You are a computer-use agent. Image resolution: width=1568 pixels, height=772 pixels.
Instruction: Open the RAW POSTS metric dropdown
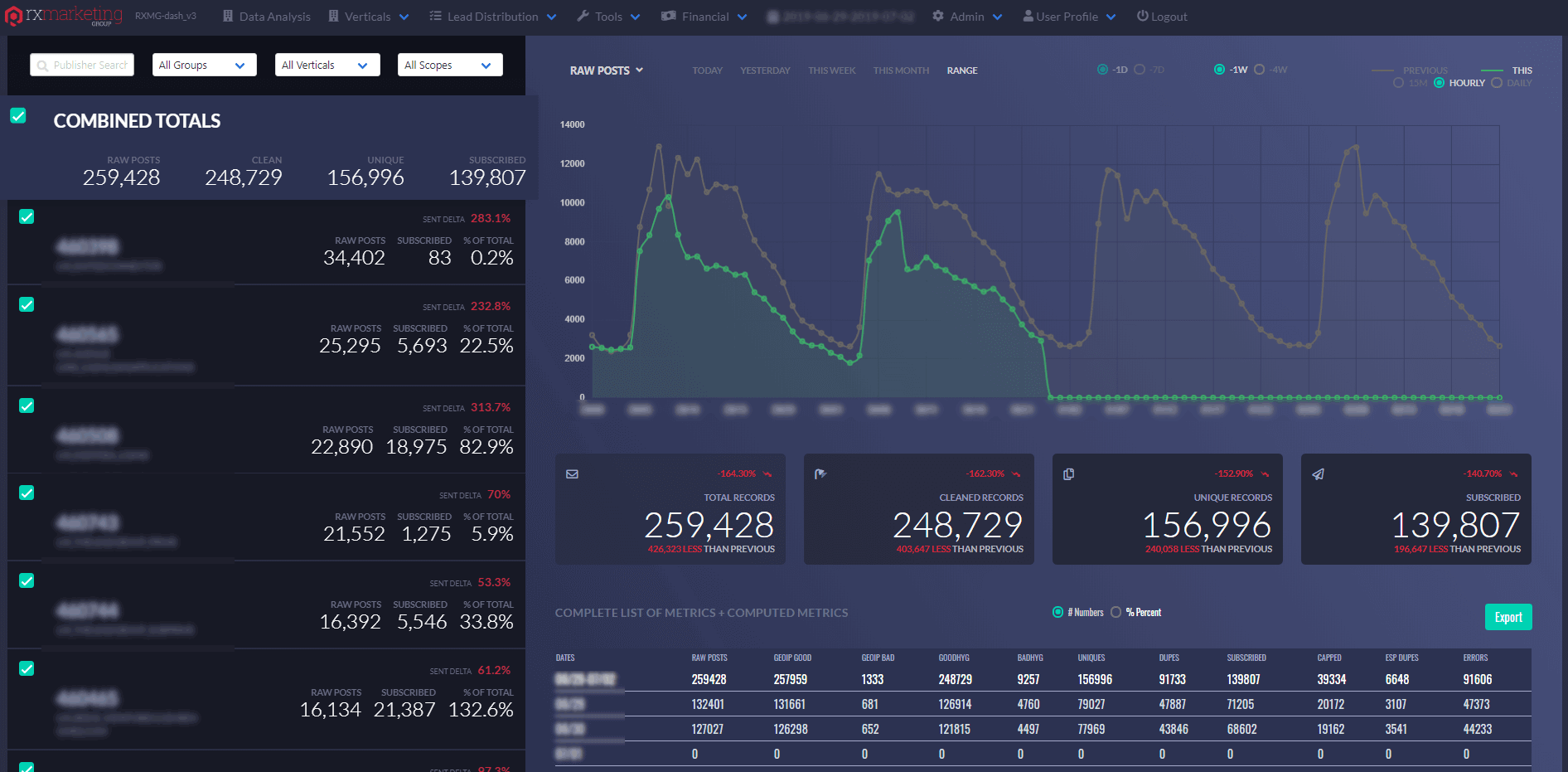(x=607, y=70)
